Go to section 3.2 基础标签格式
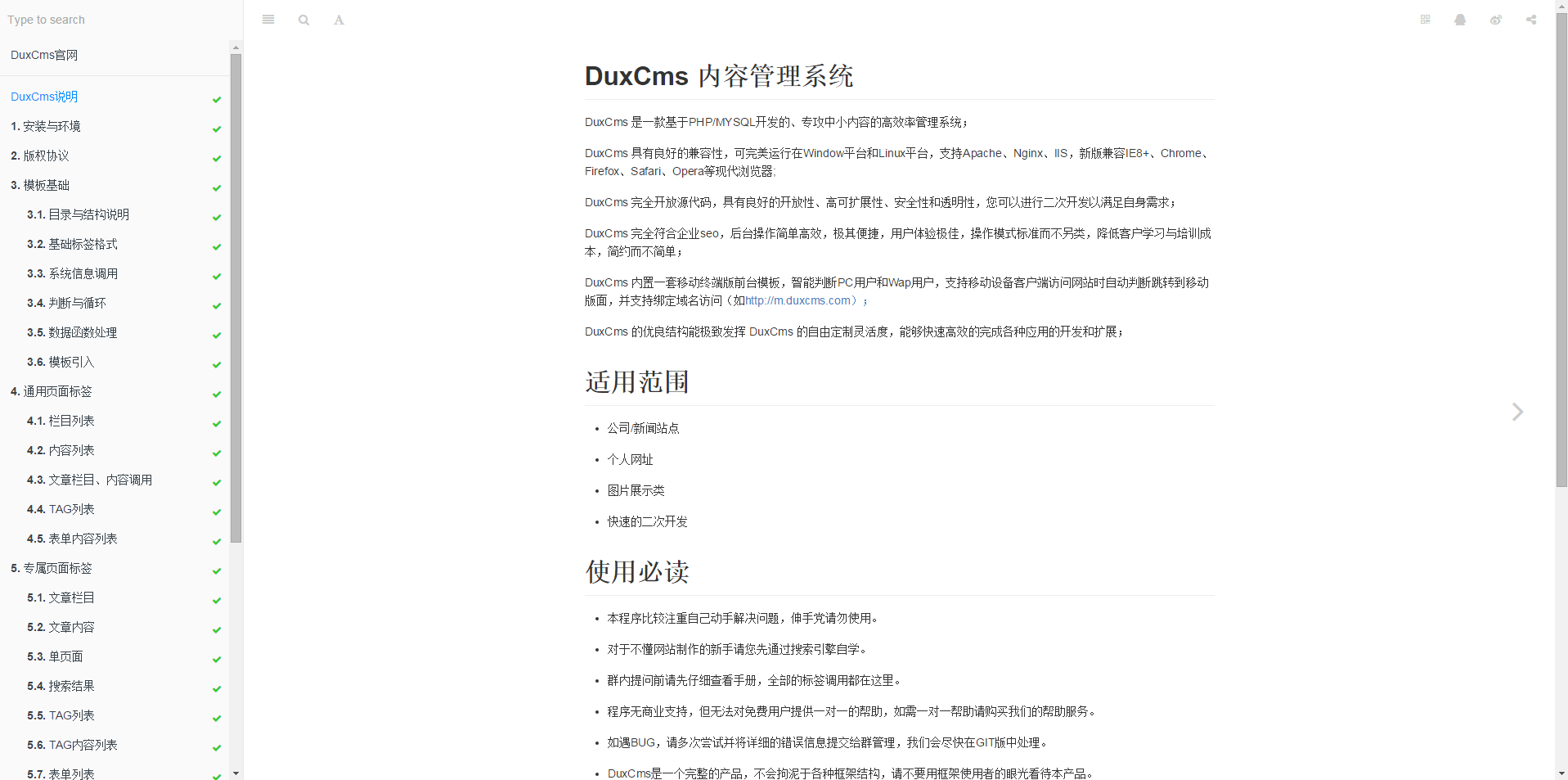This screenshot has height=780, width=1568. 72,244
